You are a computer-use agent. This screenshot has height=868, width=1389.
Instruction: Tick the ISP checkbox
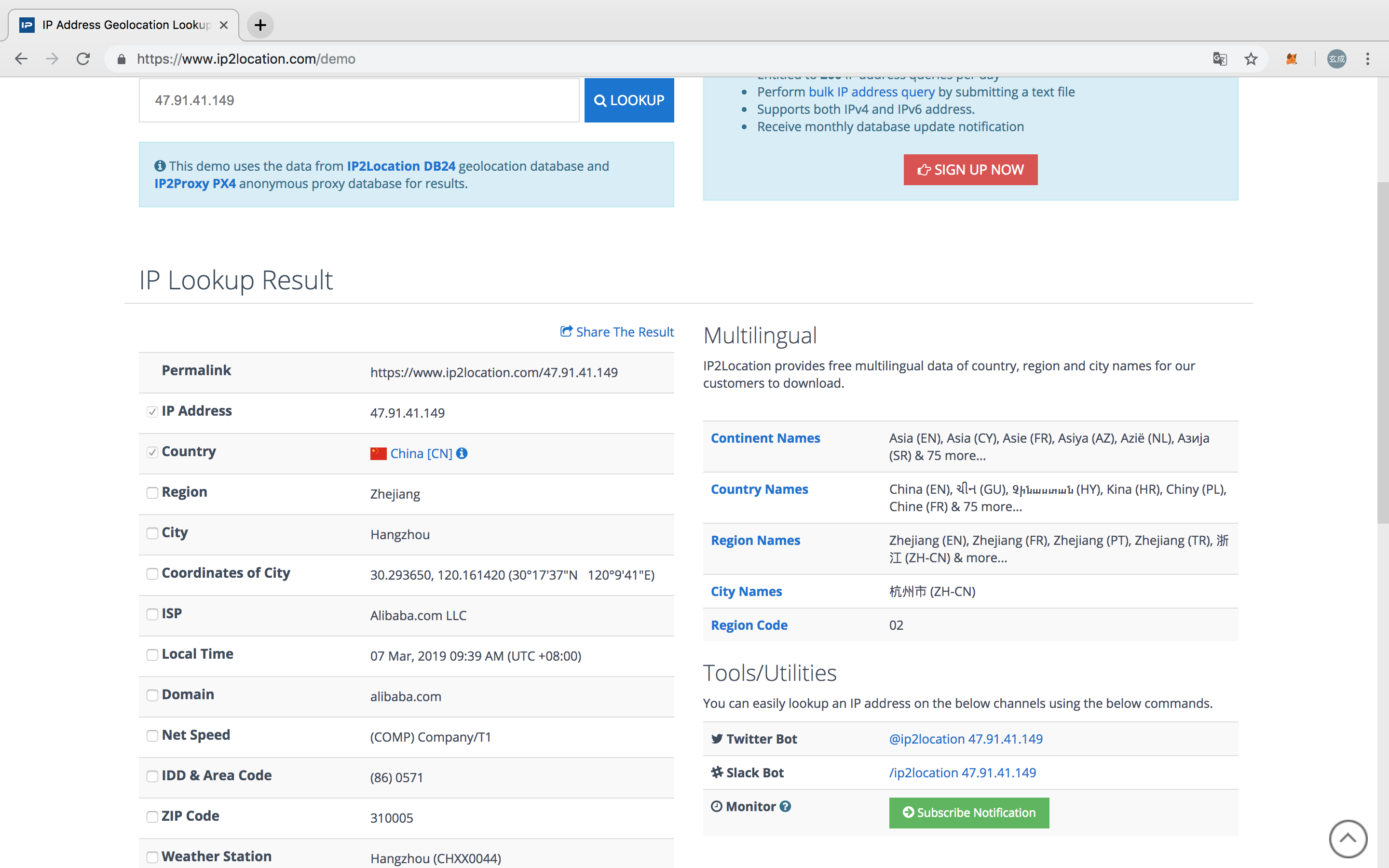pyautogui.click(x=152, y=614)
